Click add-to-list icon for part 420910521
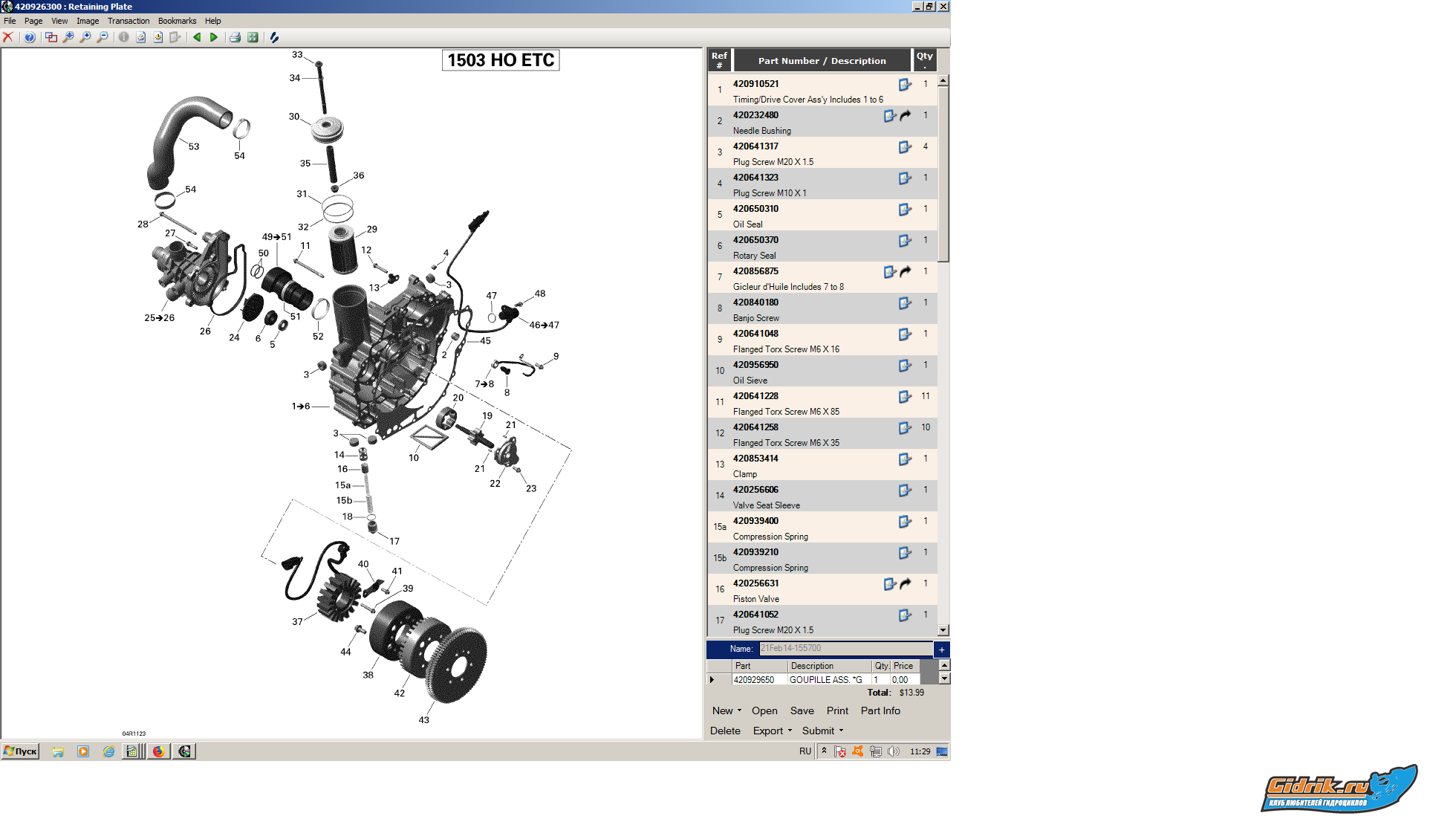The image size is (1456, 819). click(905, 85)
